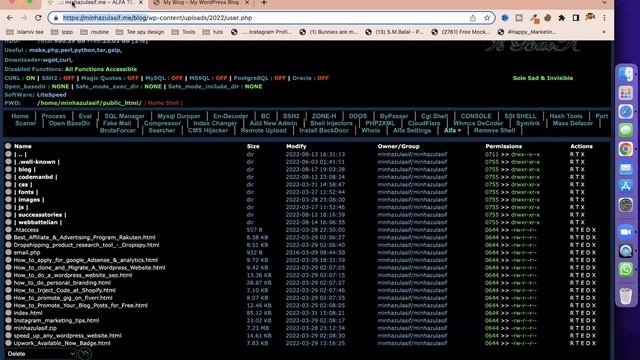Open the Home menu item
Viewport: 640px width, 360px height.
click(x=20, y=116)
